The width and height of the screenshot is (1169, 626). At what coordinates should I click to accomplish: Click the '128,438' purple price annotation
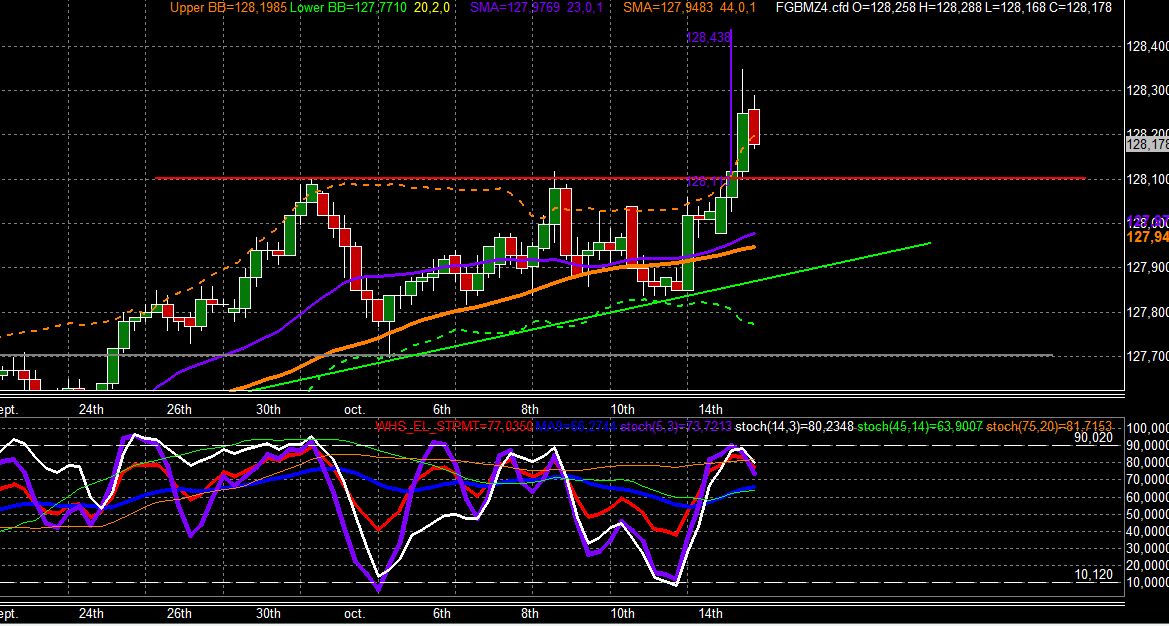click(707, 37)
